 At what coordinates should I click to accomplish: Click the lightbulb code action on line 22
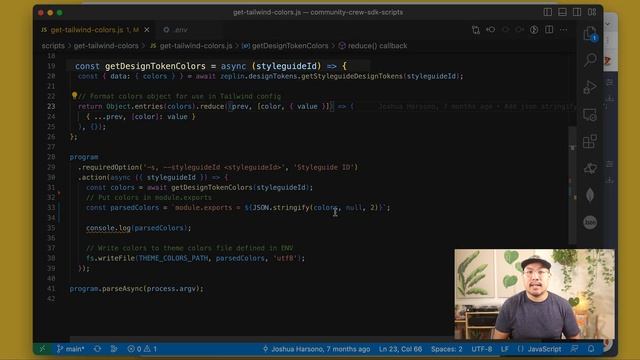tap(74, 96)
